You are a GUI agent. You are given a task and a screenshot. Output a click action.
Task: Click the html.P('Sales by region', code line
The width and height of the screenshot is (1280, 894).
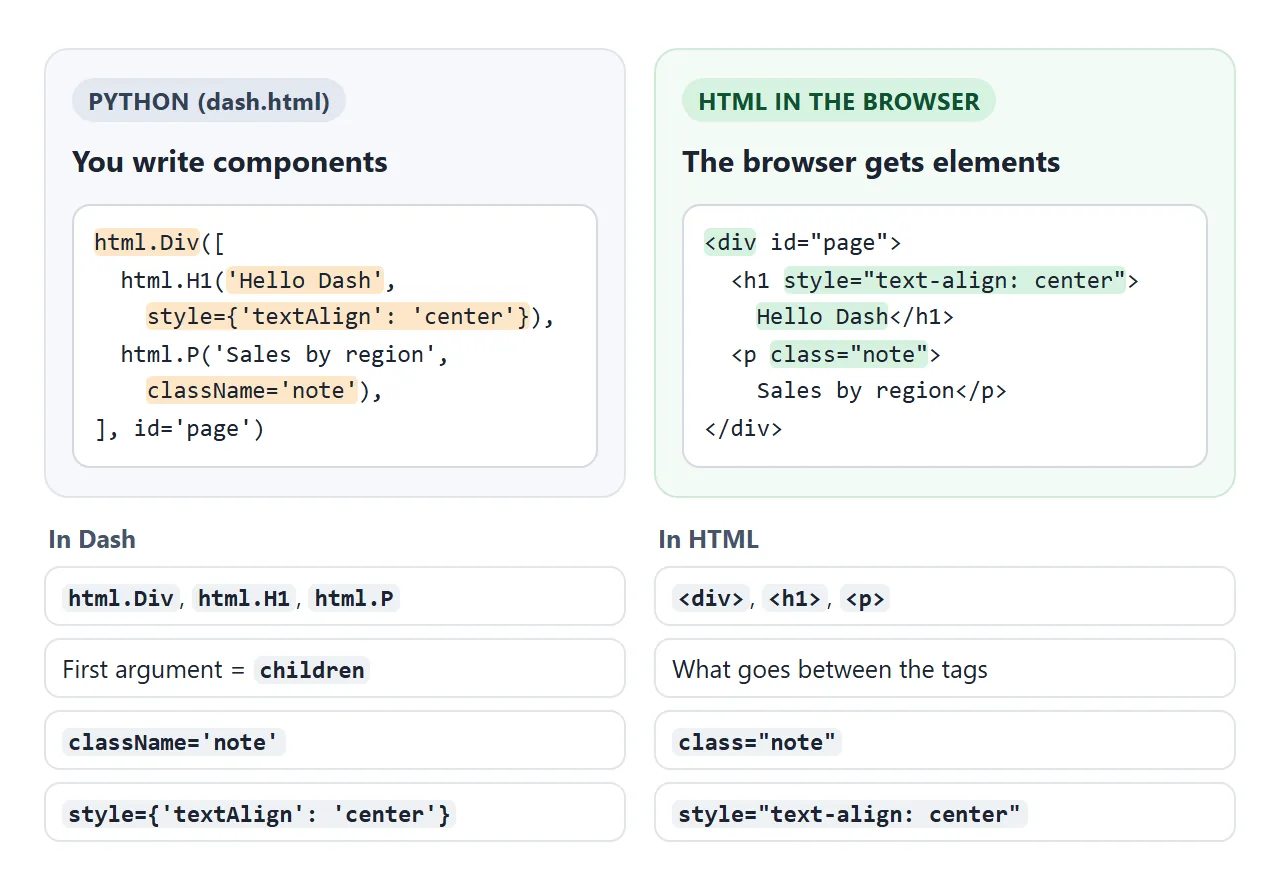285,355
